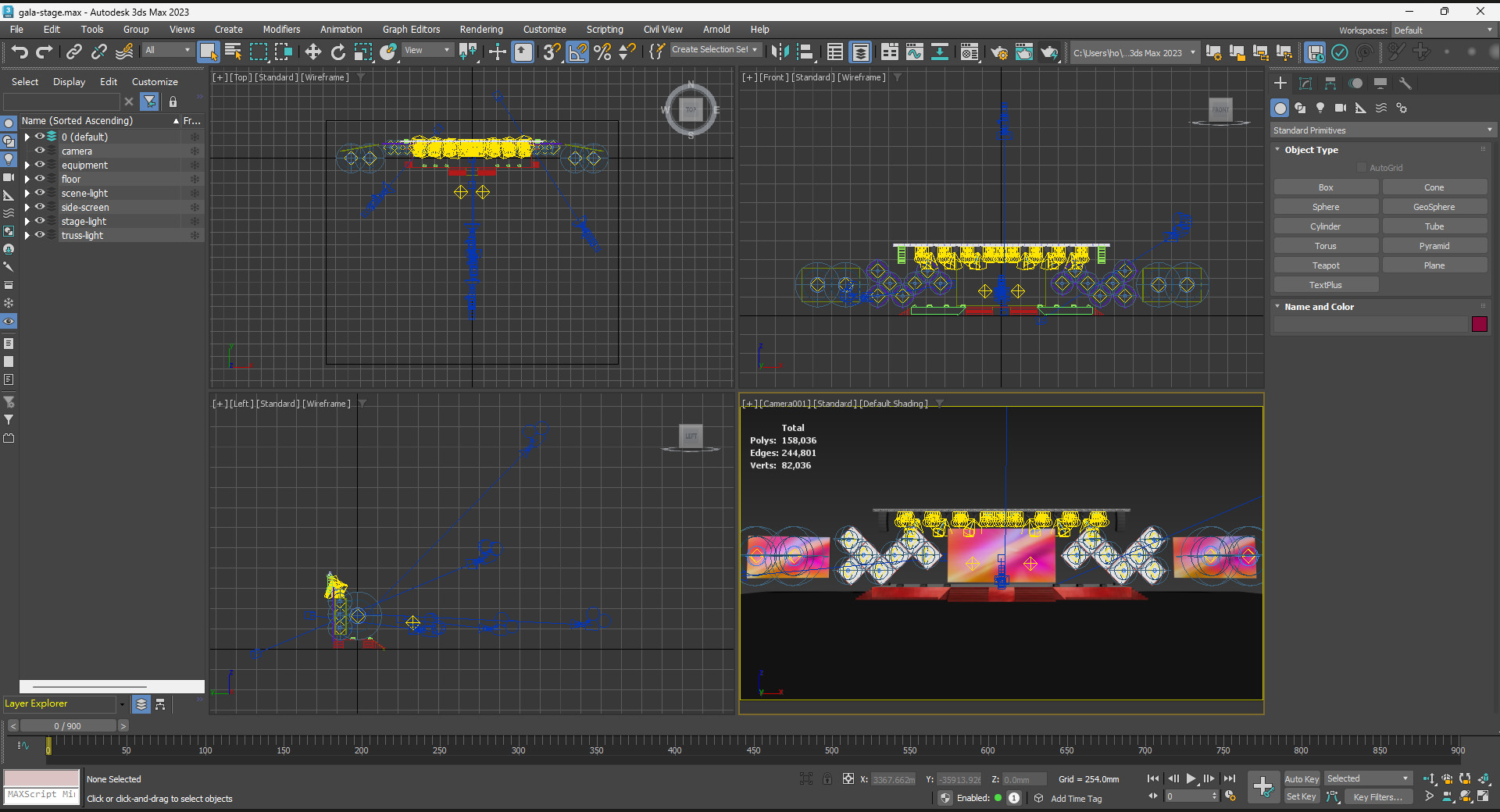Click the Undo arrow icon
The width and height of the screenshot is (1500, 812).
pos(20,52)
